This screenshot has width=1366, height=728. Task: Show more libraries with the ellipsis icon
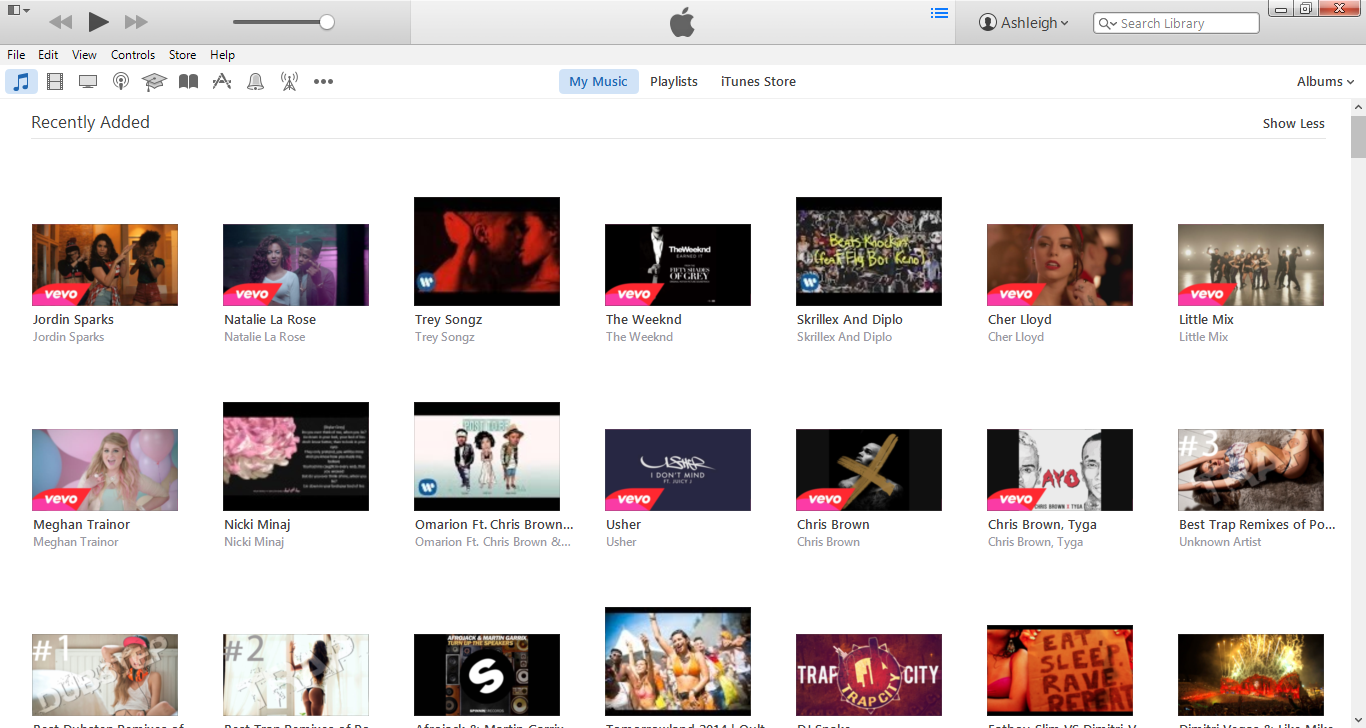click(323, 82)
